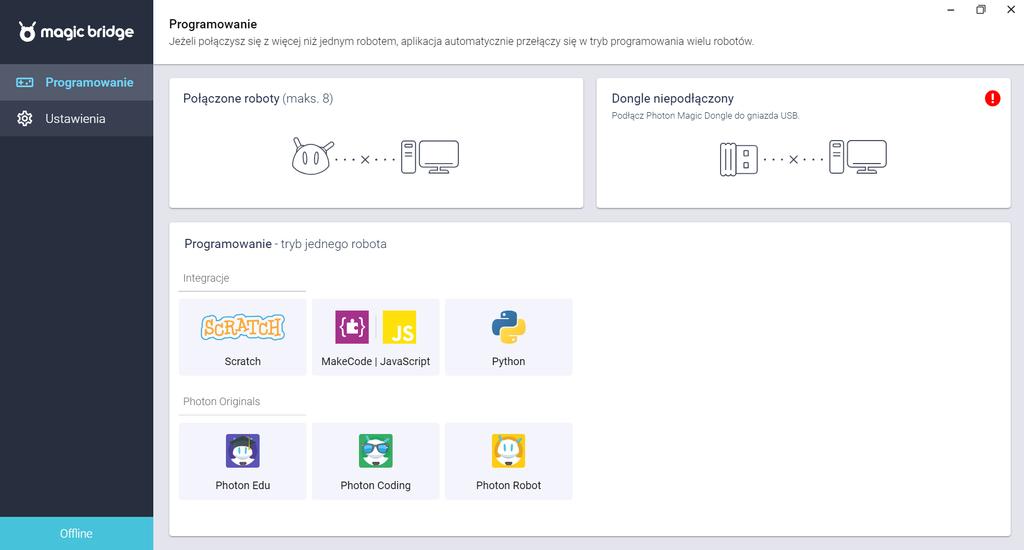The height and width of the screenshot is (550, 1024).
Task: Click the Ustawienia gear icon
Action: [25, 118]
